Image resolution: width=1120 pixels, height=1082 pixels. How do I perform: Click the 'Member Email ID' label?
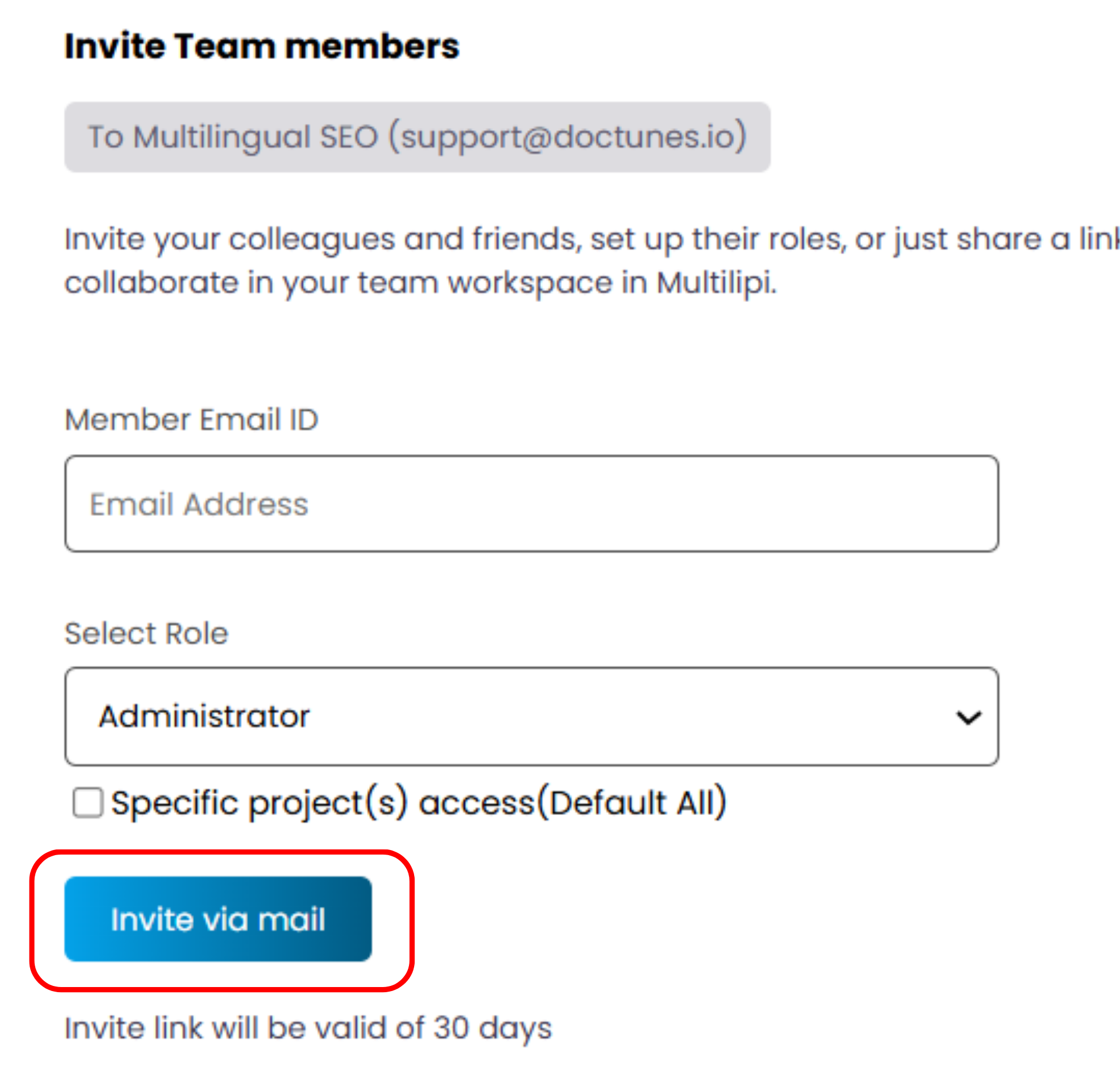(x=192, y=419)
